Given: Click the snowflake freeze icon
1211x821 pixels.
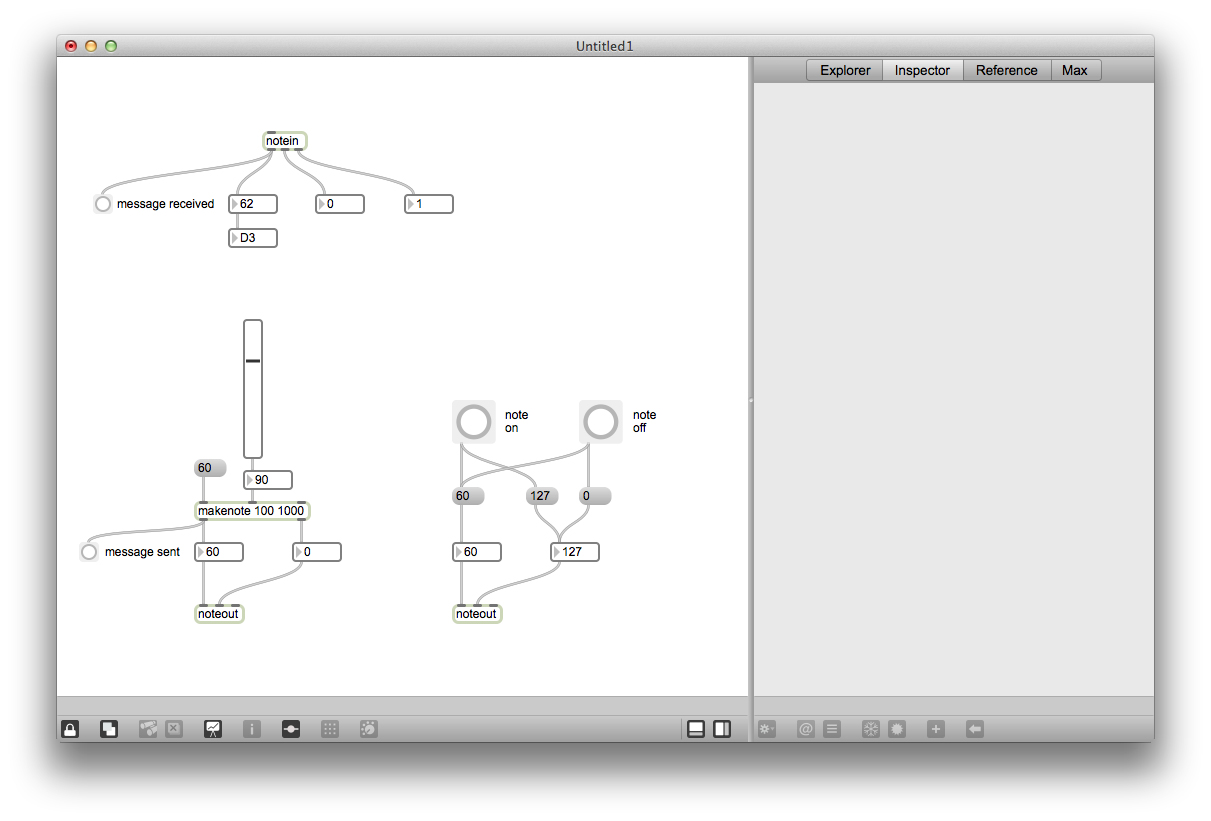Looking at the screenshot, I should pyautogui.click(x=871, y=729).
